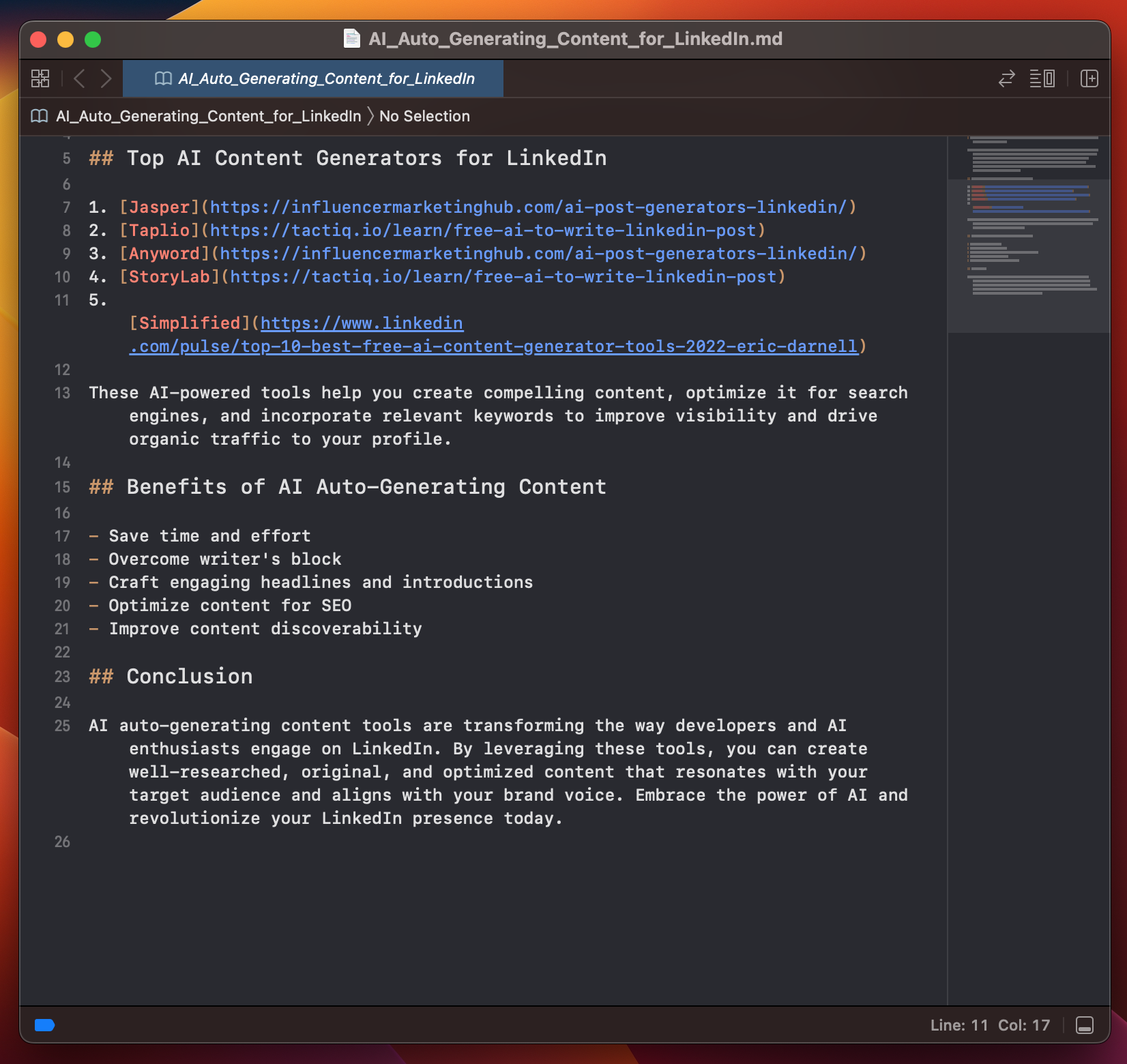Image resolution: width=1127 pixels, height=1064 pixels.
Task: Click the code review swap arrows icon
Action: [1006, 78]
